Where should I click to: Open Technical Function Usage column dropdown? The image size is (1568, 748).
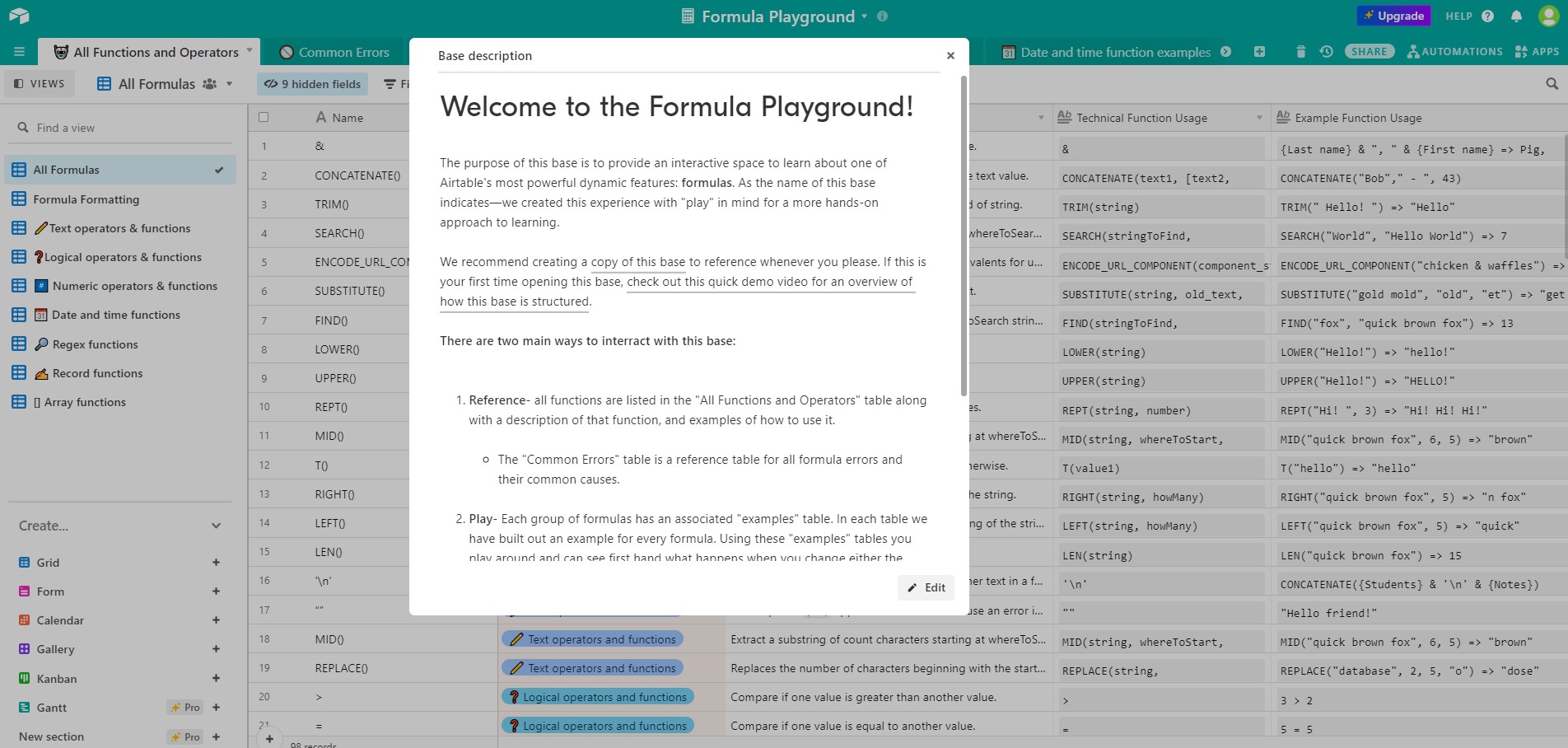[x=1258, y=118]
